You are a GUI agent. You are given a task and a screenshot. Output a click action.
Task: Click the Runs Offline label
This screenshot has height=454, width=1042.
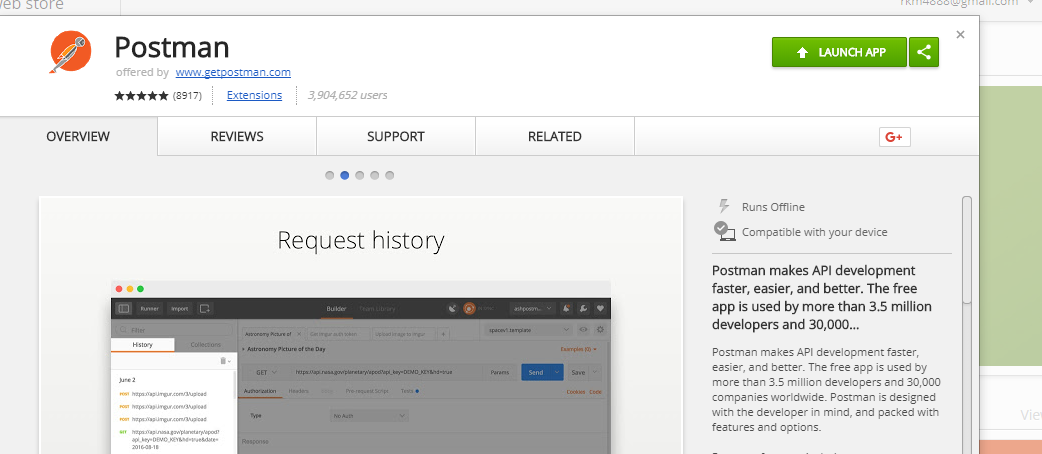pos(773,207)
